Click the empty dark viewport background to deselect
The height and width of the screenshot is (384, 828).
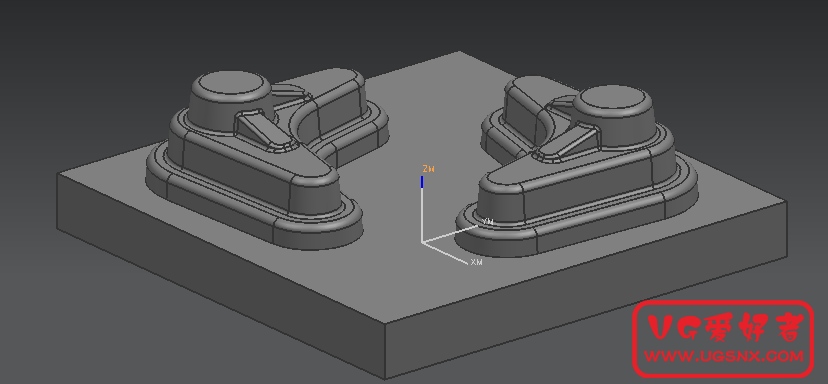pyautogui.click(x=106, y=53)
